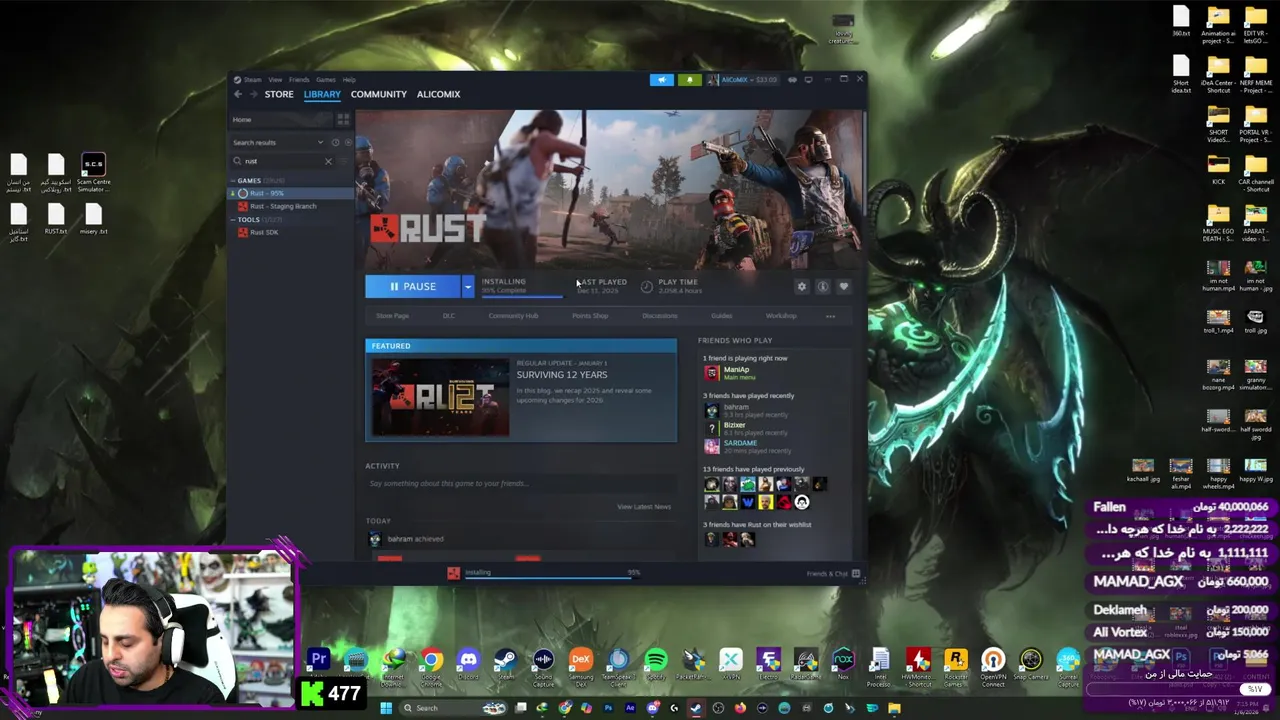The height and width of the screenshot is (720, 1280).
Task: Click the library search field
Action: (x=280, y=161)
